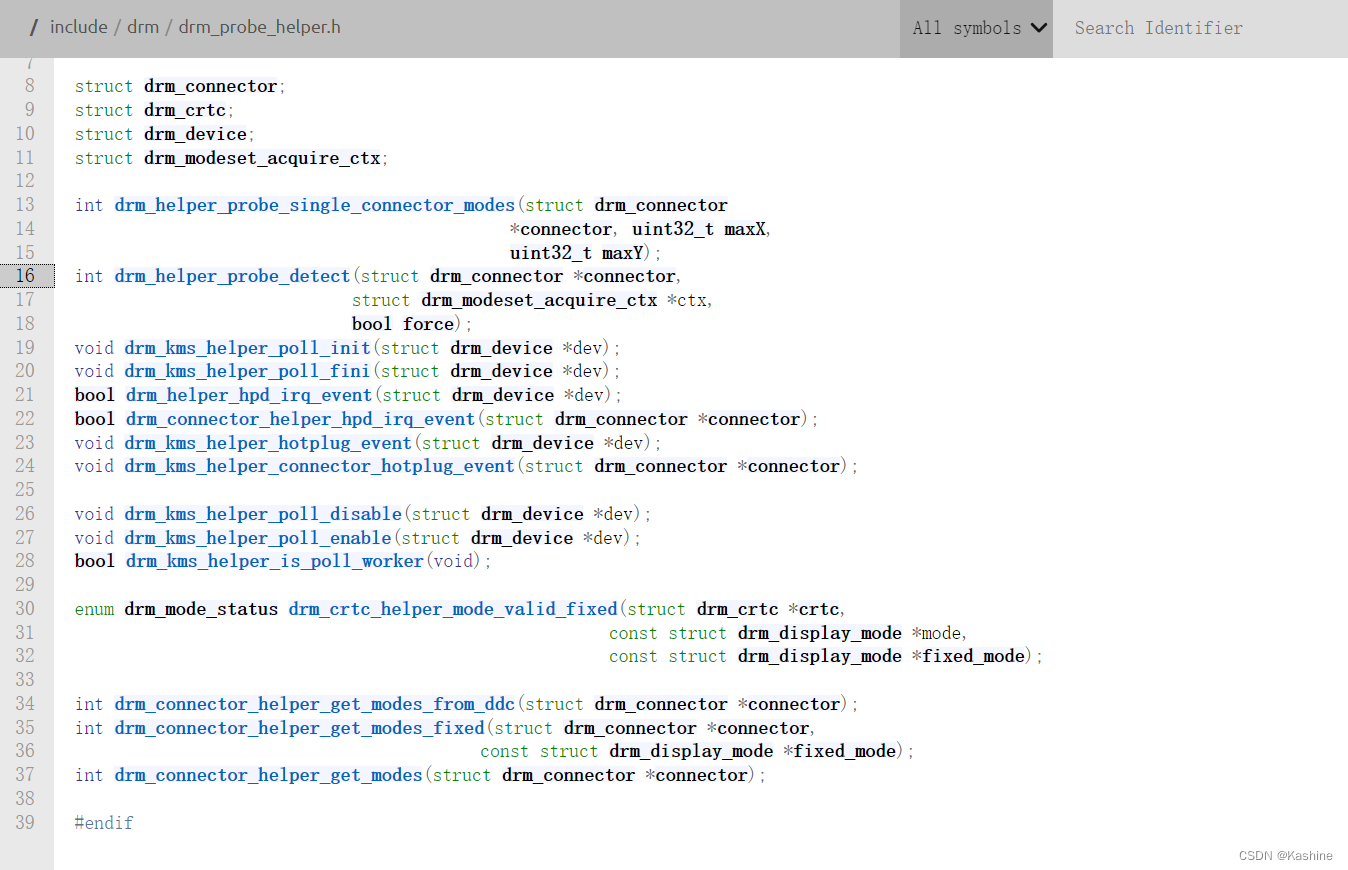The width and height of the screenshot is (1348, 870).
Task: Follow the drm_kms_helper_connector_hotplug_event link
Action: click(319, 466)
